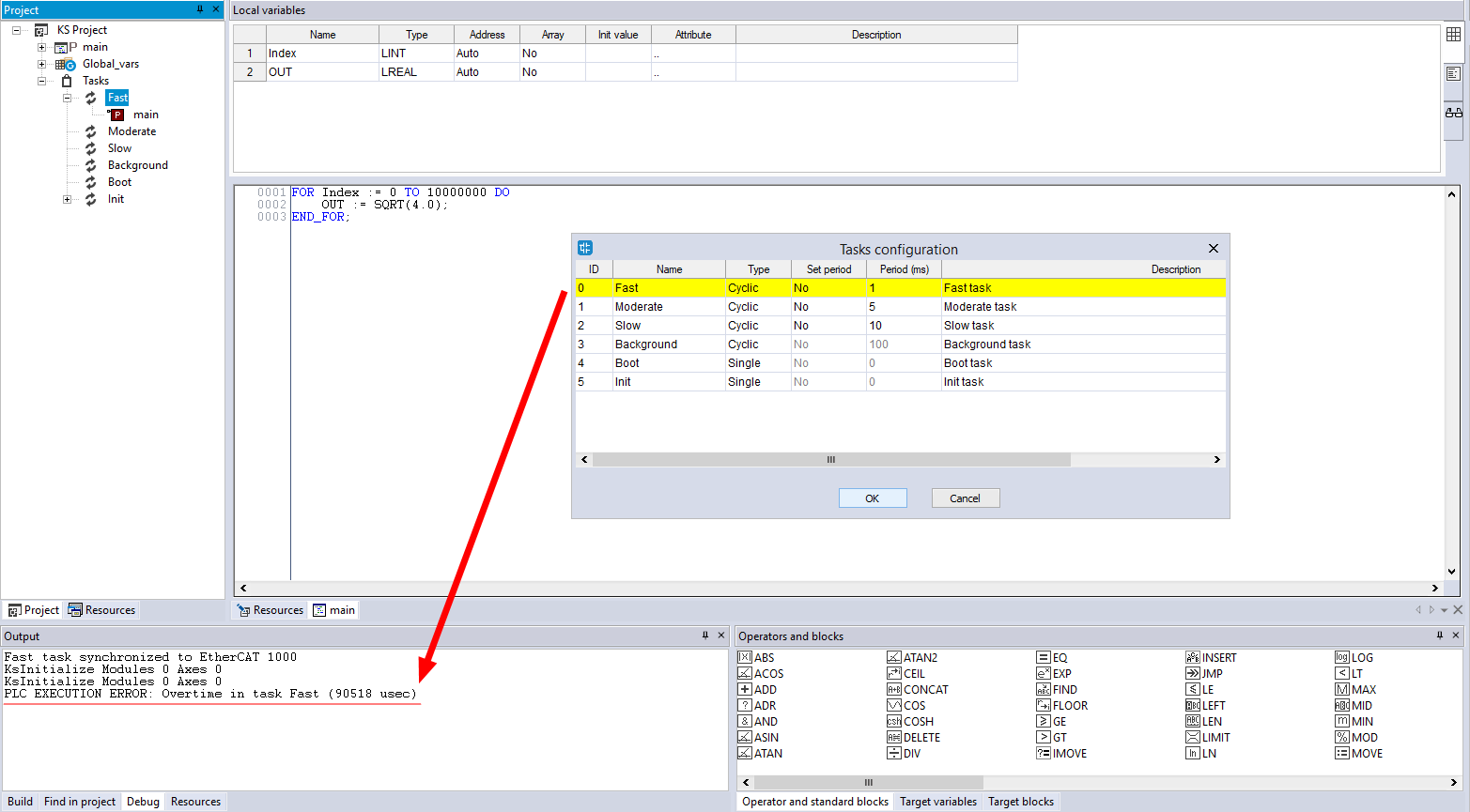Click the cyclic arrows icon beside Slow

[91, 148]
